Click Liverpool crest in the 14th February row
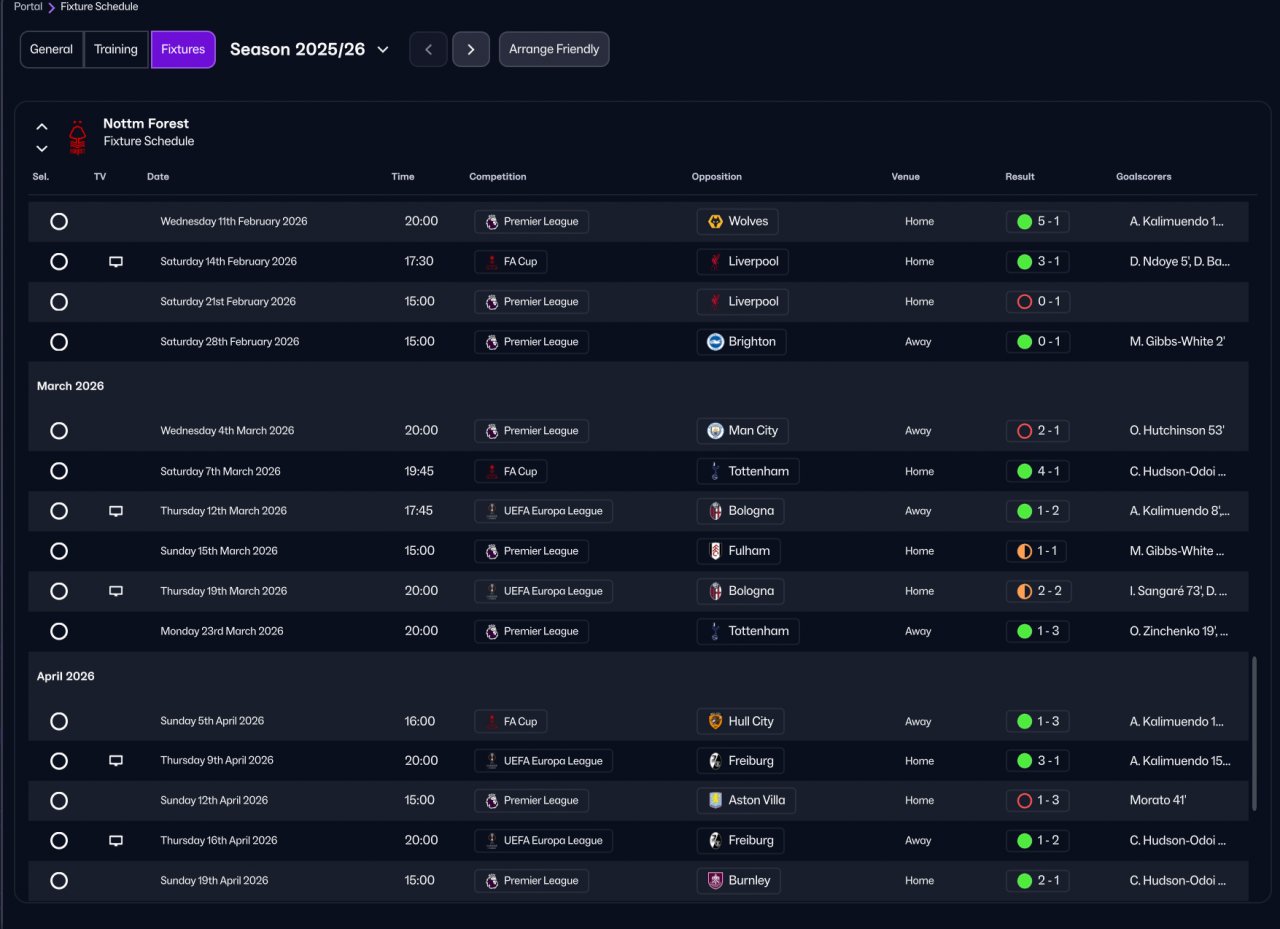The image size is (1280, 929). [715, 262]
